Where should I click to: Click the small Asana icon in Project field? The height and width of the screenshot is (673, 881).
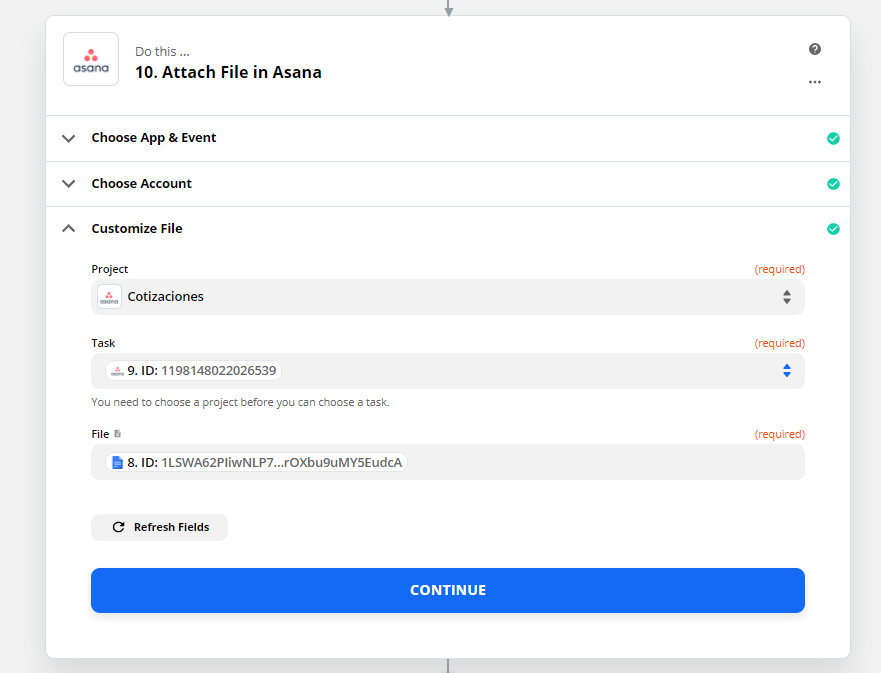pyautogui.click(x=109, y=297)
